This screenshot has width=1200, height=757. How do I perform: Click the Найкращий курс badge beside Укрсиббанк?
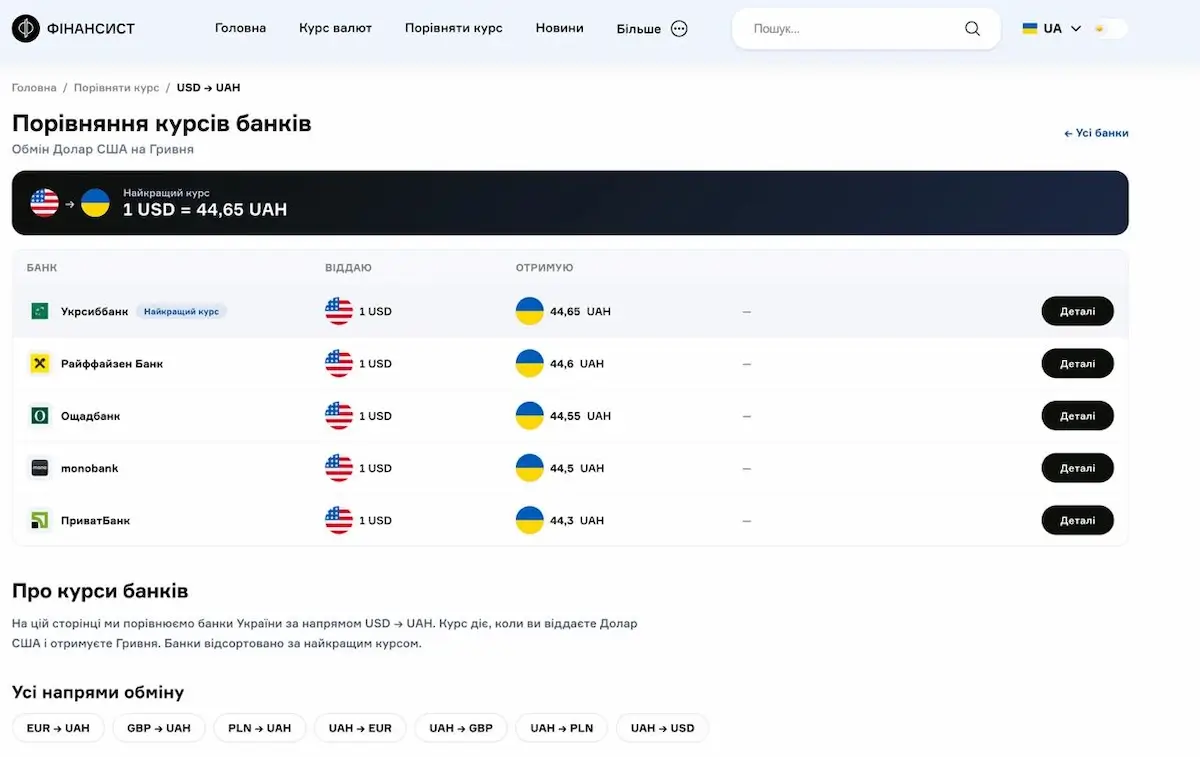pos(181,311)
